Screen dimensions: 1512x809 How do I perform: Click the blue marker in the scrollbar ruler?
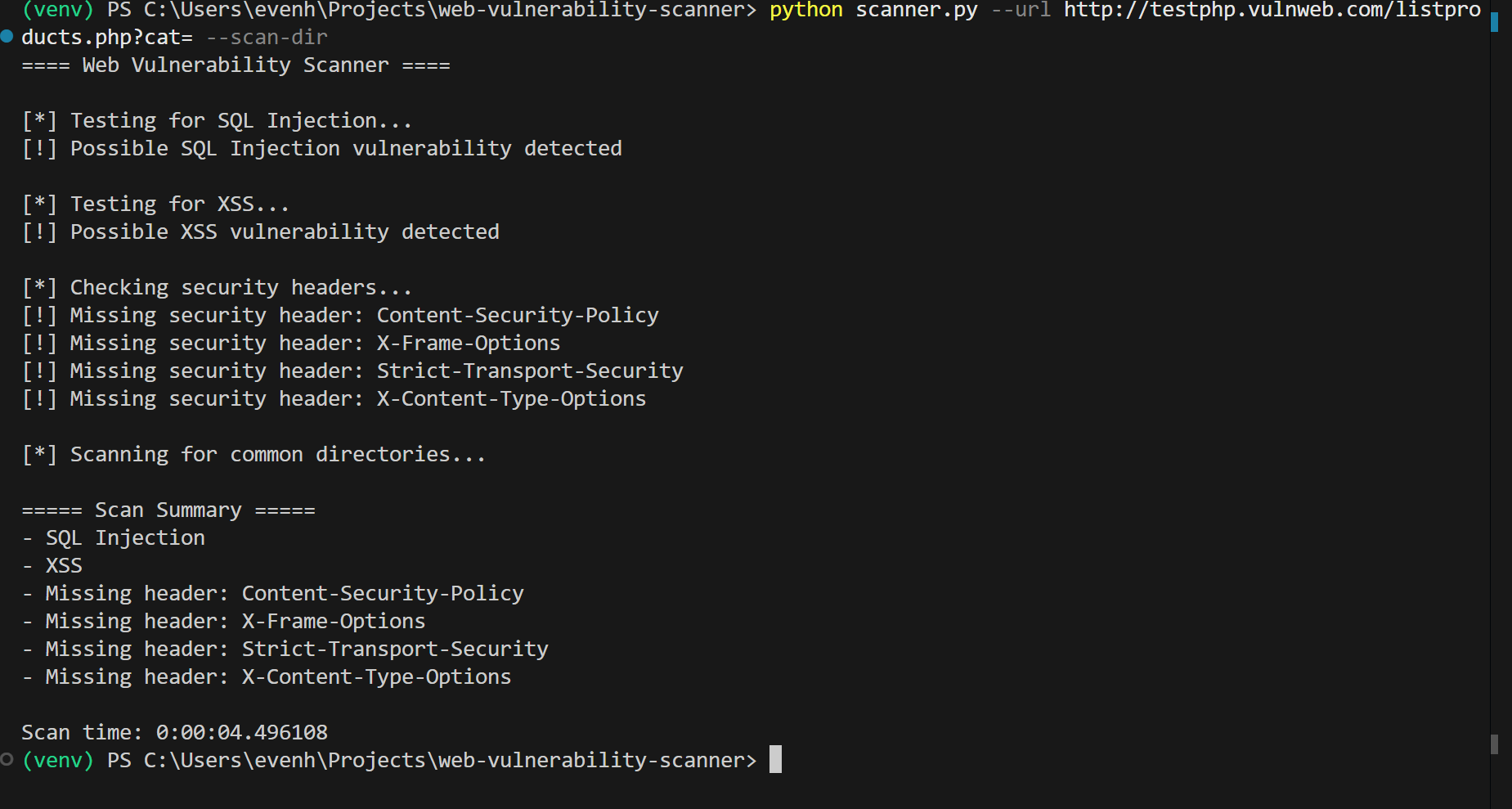click(x=1494, y=21)
